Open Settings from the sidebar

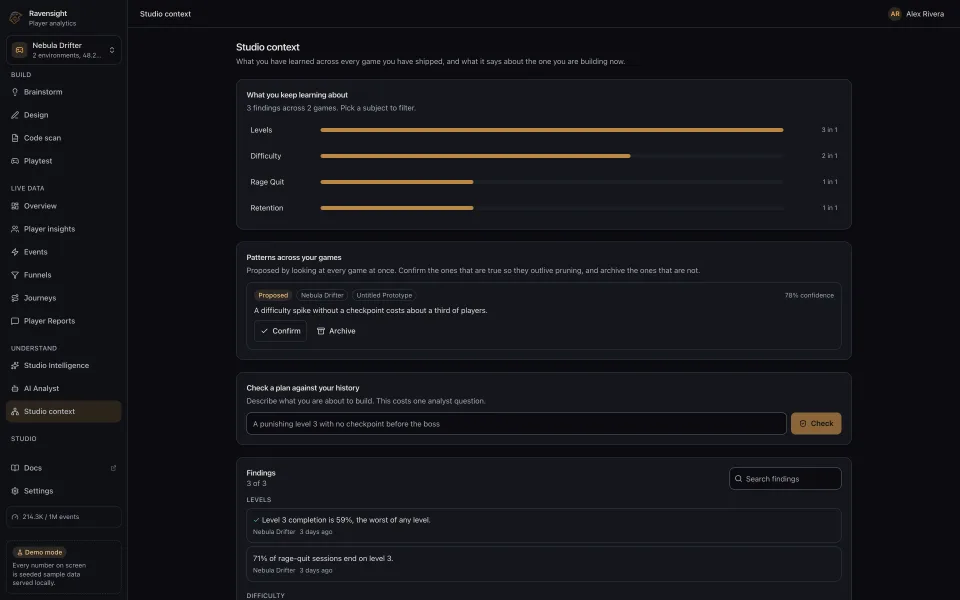(x=64, y=491)
